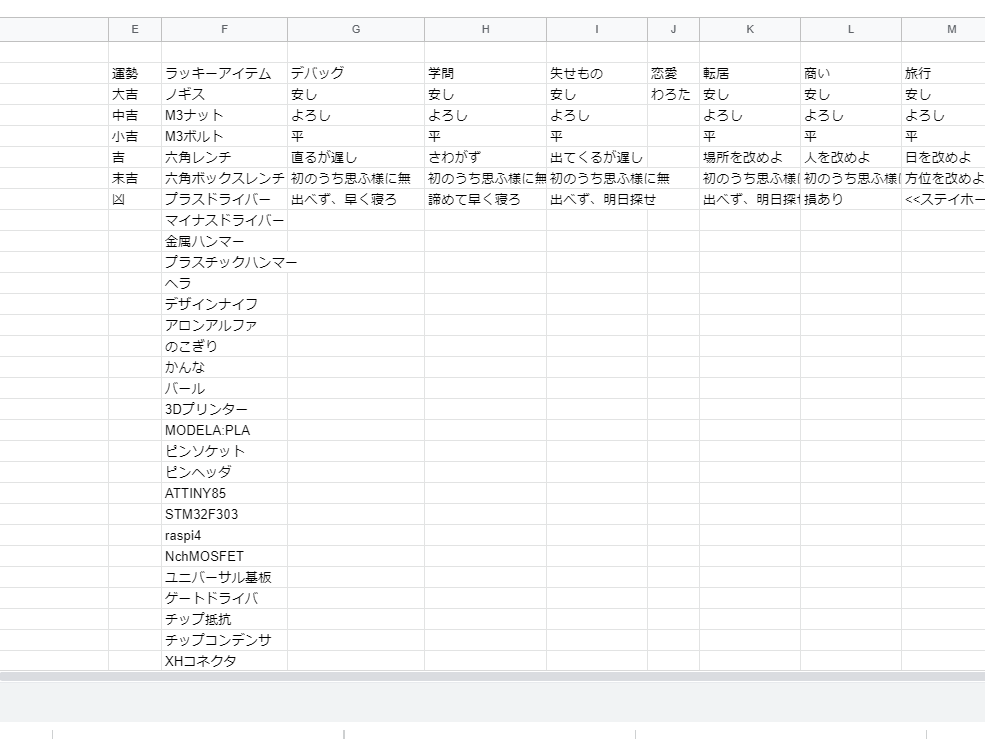The height and width of the screenshot is (739, 985).
Task: Select the raspi4 cell
Action: (224, 535)
